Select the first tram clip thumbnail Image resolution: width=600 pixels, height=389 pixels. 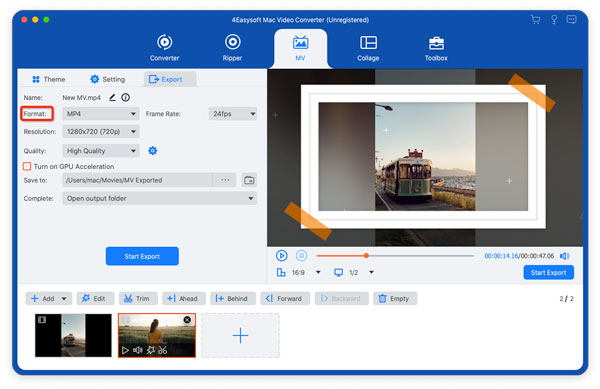(73, 335)
